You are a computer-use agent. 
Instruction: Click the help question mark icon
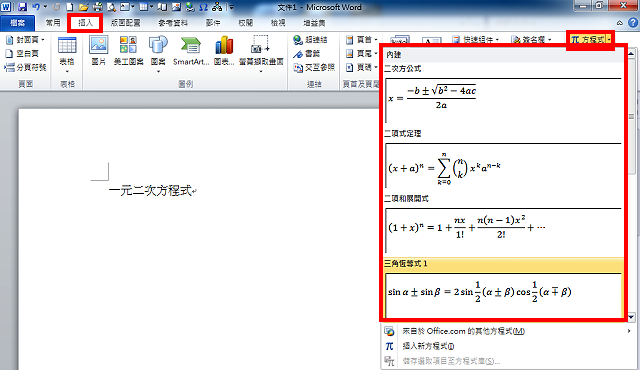(x=633, y=23)
